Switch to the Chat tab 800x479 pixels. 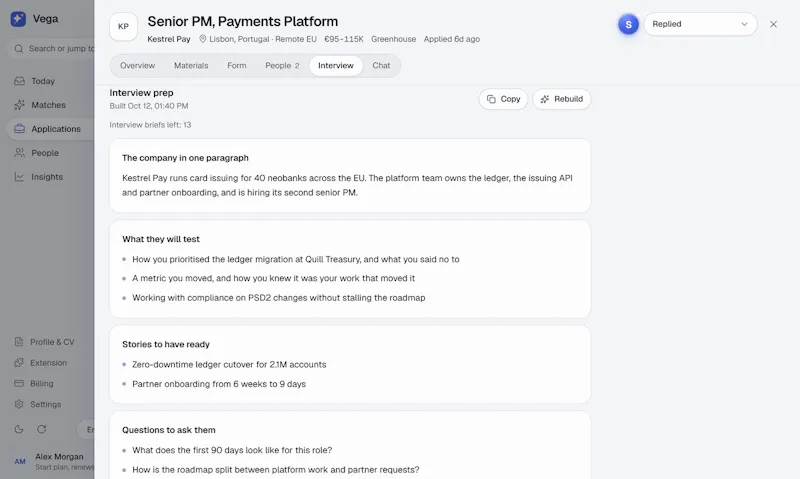381,66
